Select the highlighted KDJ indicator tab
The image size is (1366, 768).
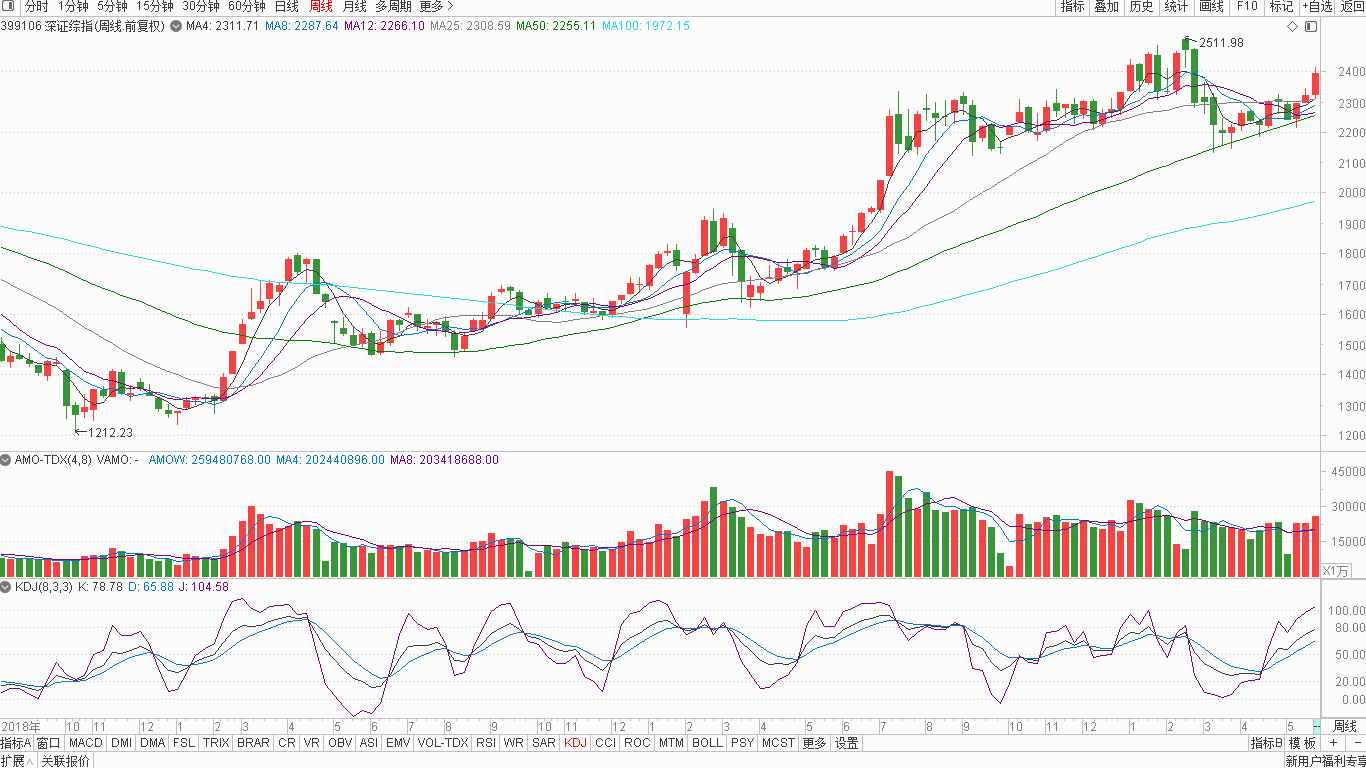tap(575, 743)
